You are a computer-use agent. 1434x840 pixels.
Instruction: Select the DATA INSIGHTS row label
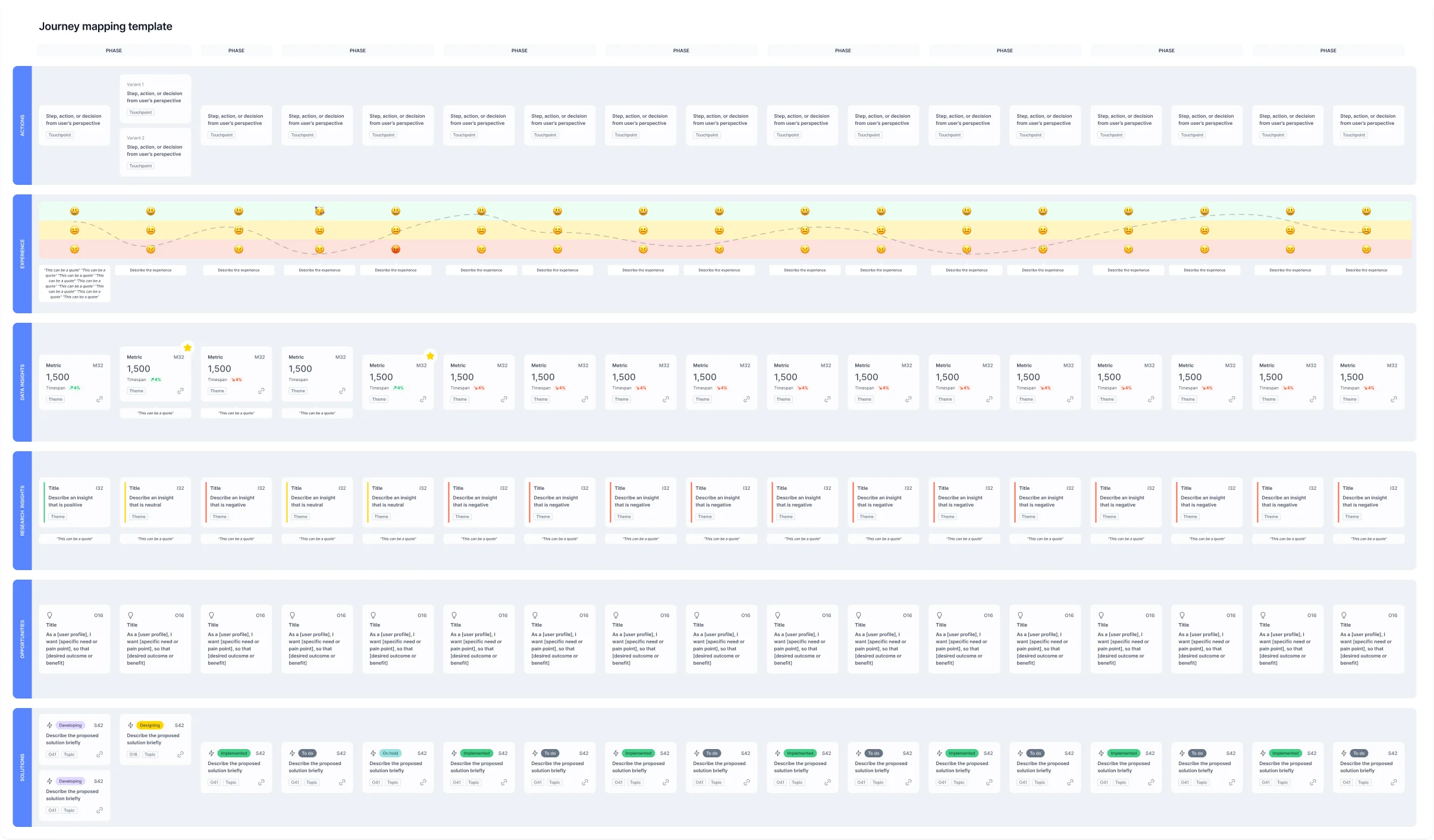coord(23,382)
